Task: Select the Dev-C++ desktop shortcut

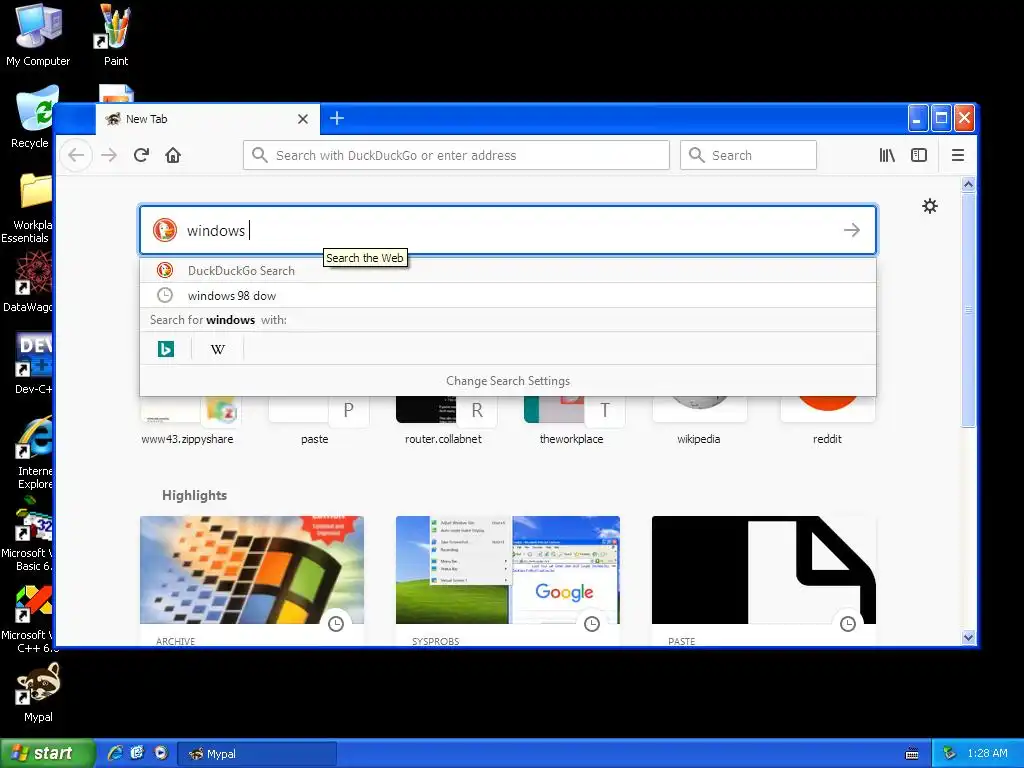Action: click(33, 363)
